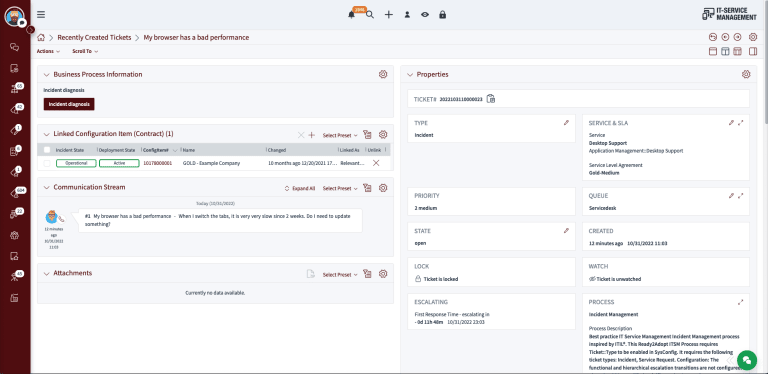Collapse the Attachments panel
The height and width of the screenshot is (374, 768).
click(47, 274)
